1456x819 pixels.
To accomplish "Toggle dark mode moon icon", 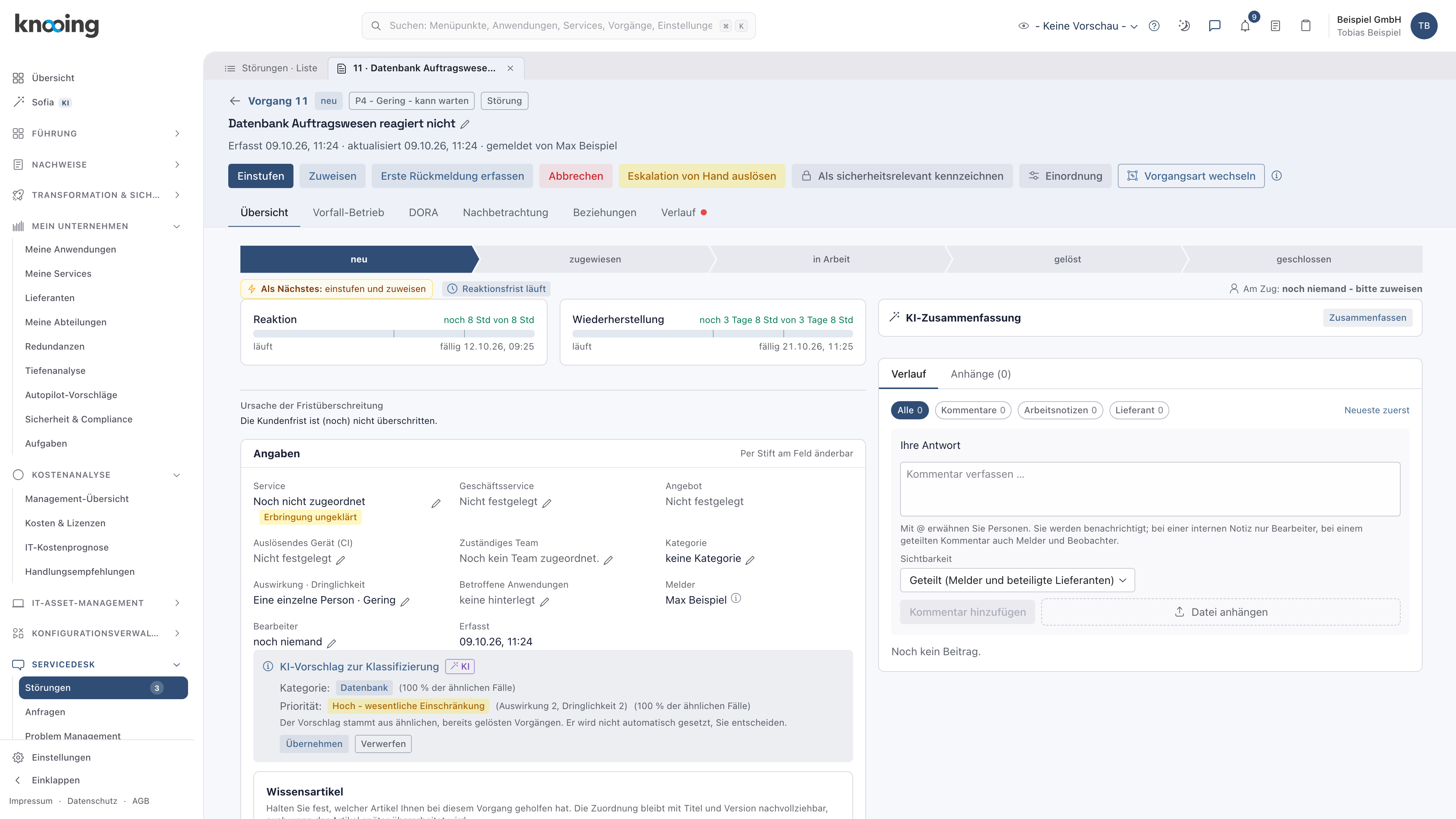I will tap(1184, 26).
